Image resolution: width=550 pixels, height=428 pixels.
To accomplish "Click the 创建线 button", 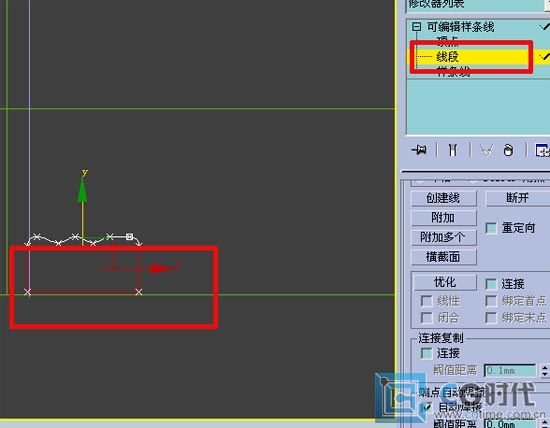I will [x=444, y=198].
